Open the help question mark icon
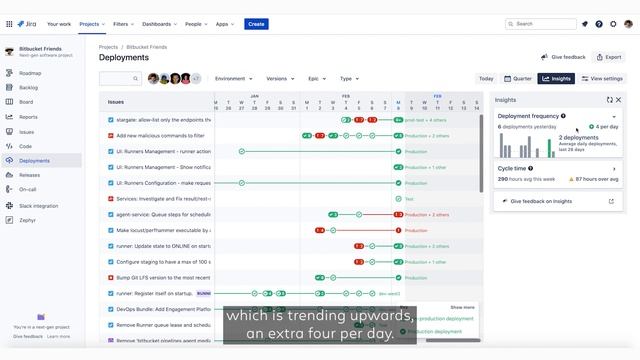The image size is (640, 360). tap(599, 24)
